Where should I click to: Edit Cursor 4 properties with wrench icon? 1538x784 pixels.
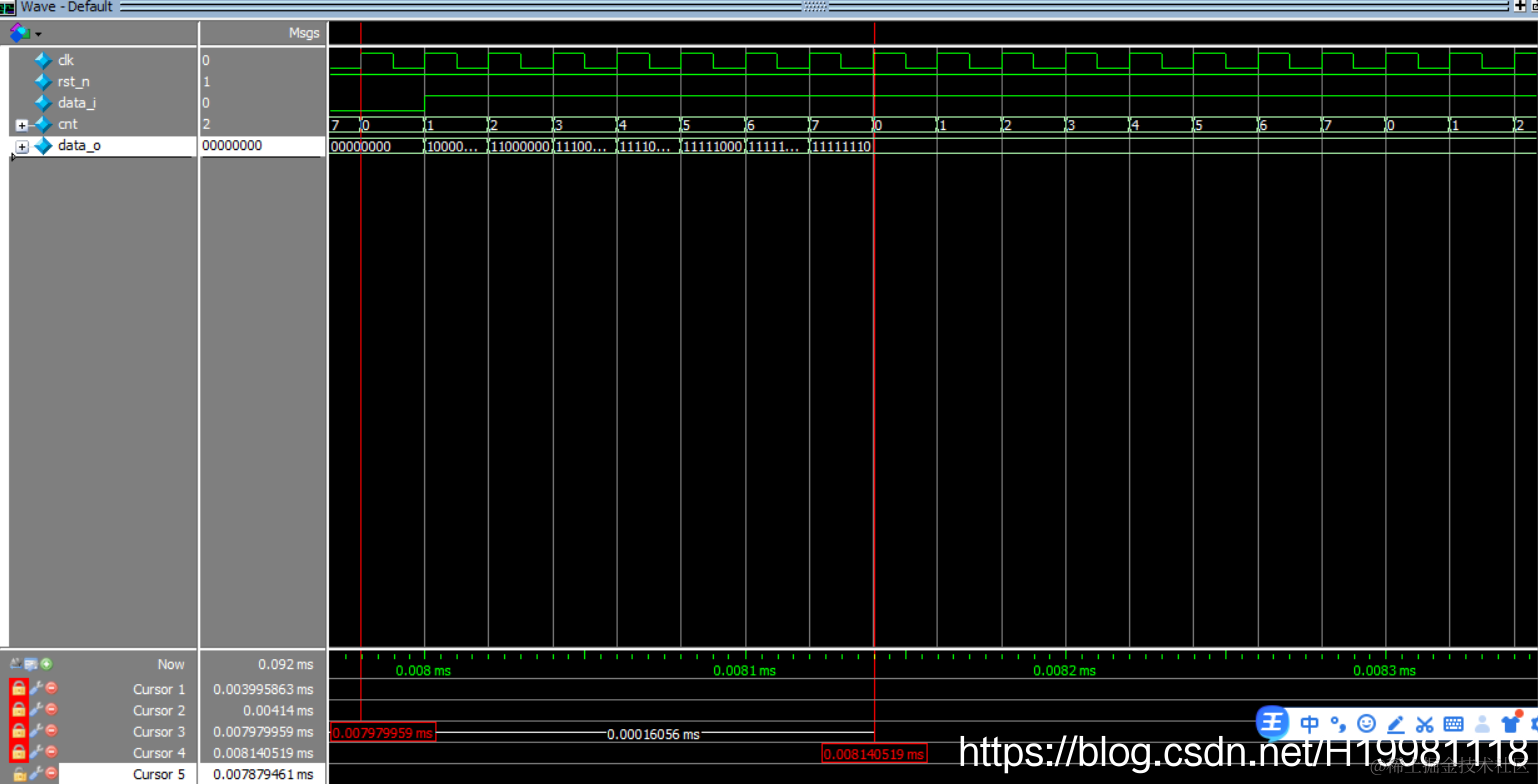click(x=36, y=752)
